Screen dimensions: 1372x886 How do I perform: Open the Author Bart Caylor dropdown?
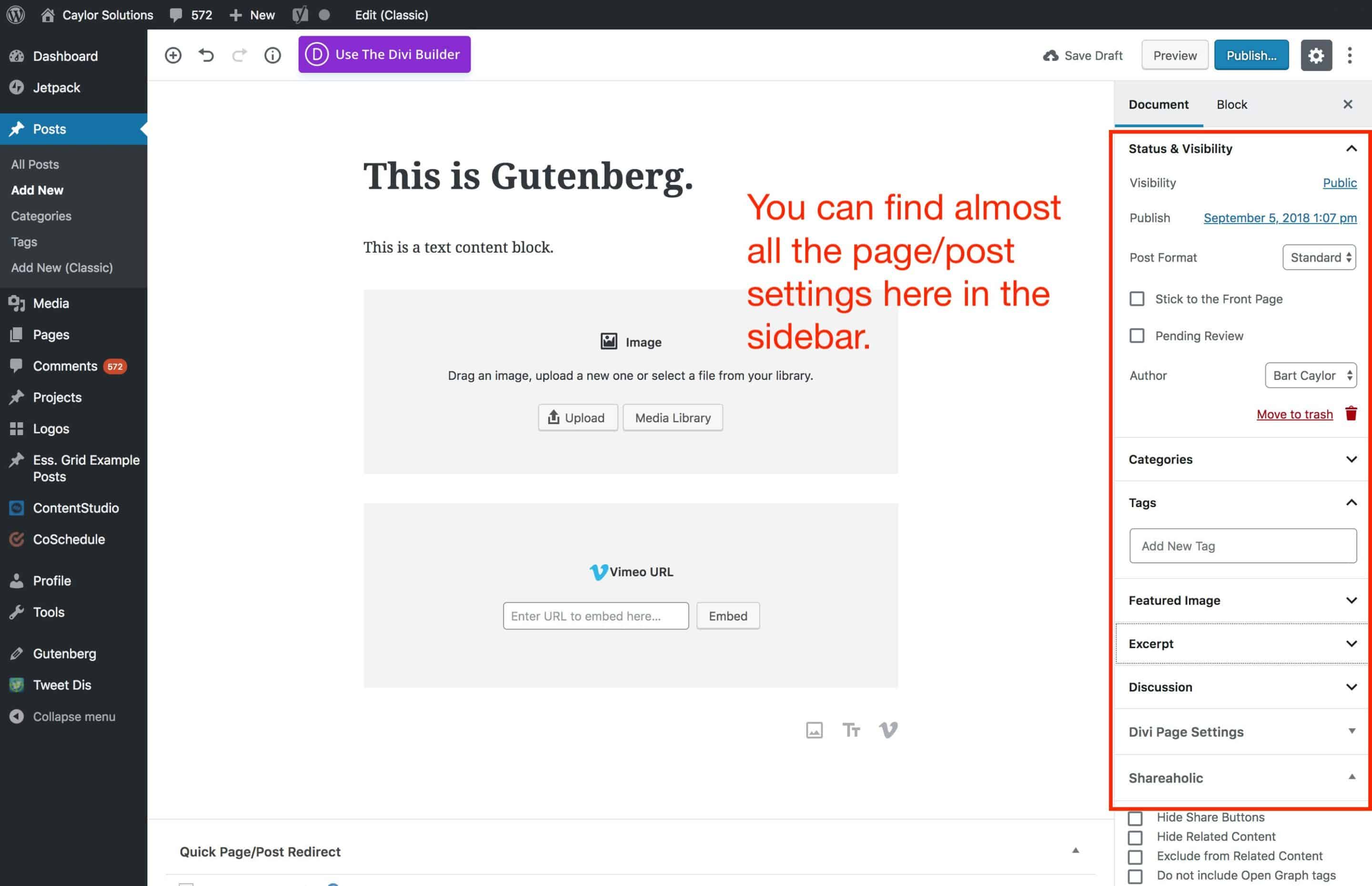(x=1311, y=375)
